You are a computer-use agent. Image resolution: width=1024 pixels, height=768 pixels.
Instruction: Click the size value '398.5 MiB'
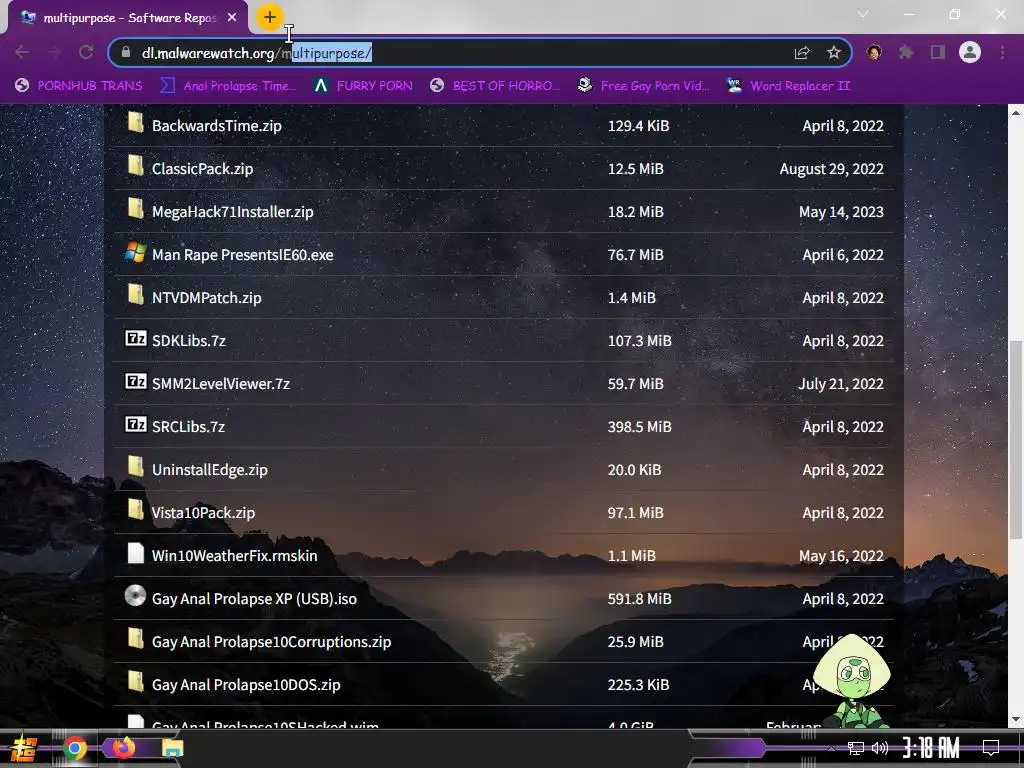tap(639, 427)
